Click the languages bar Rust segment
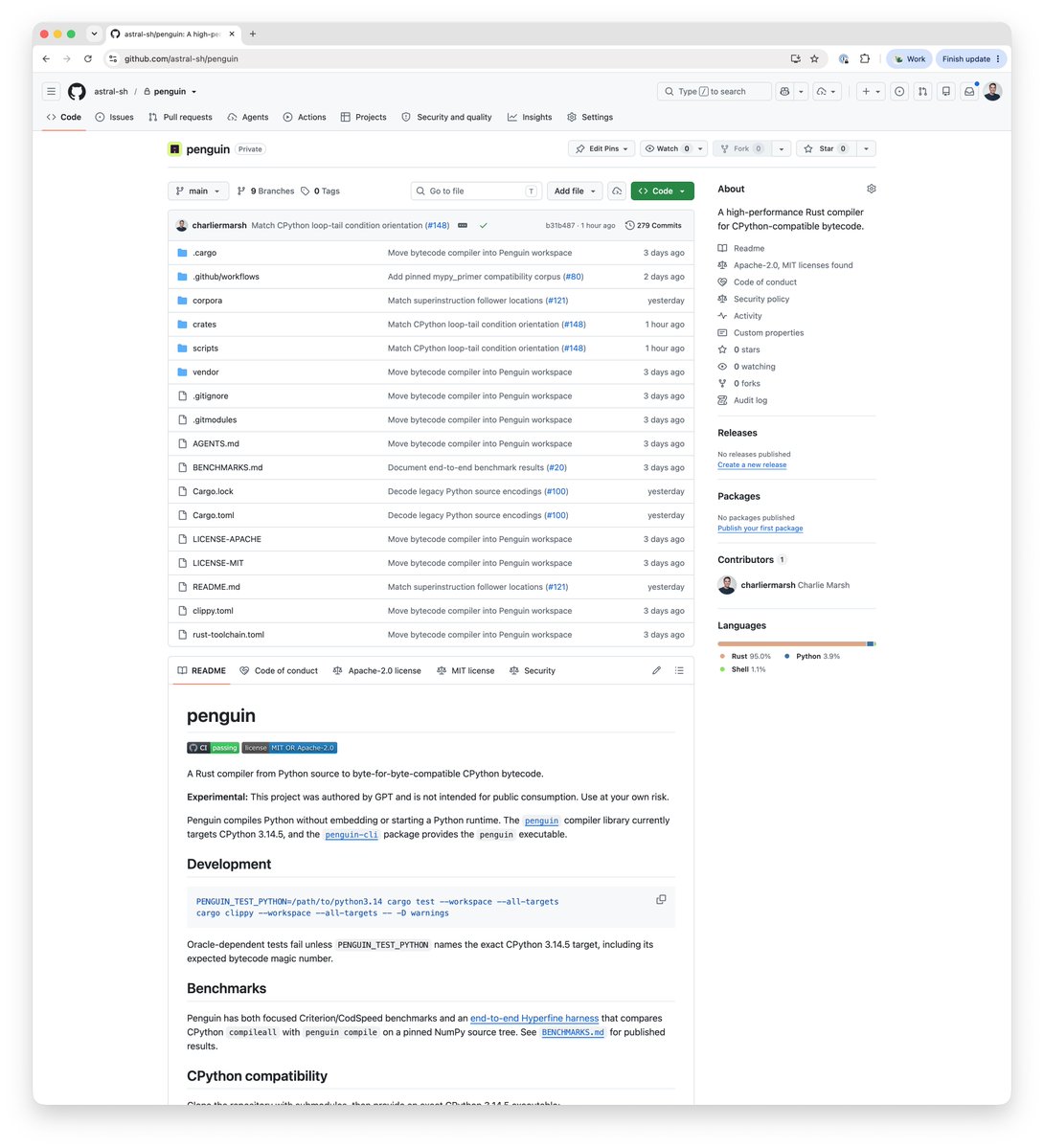 click(x=792, y=644)
